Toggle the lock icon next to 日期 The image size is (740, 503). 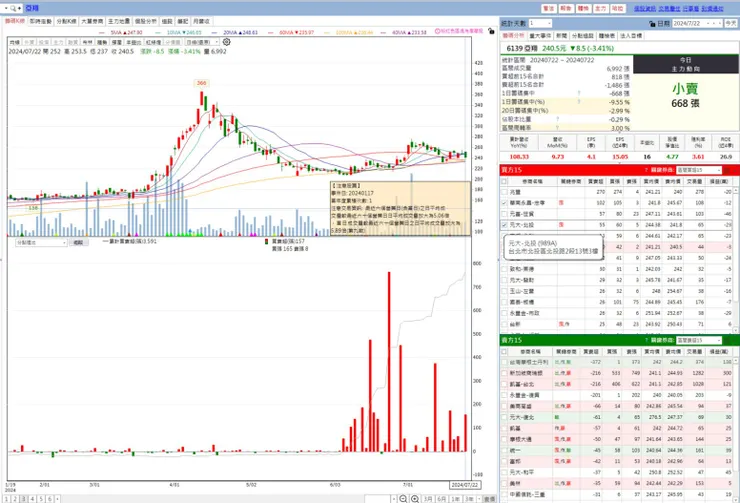point(652,24)
